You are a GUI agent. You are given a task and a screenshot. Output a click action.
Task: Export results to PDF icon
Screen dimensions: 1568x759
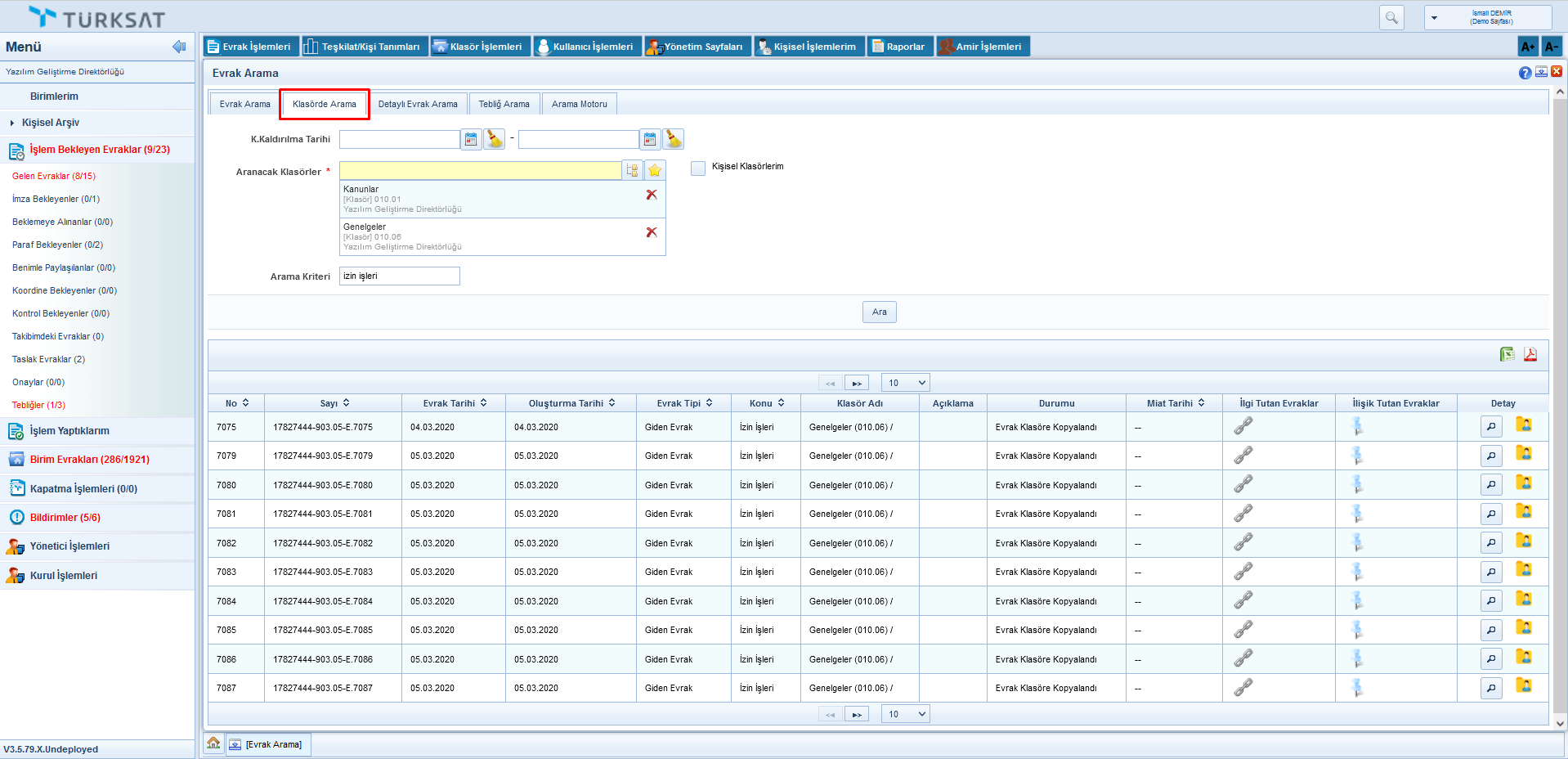[x=1530, y=354]
